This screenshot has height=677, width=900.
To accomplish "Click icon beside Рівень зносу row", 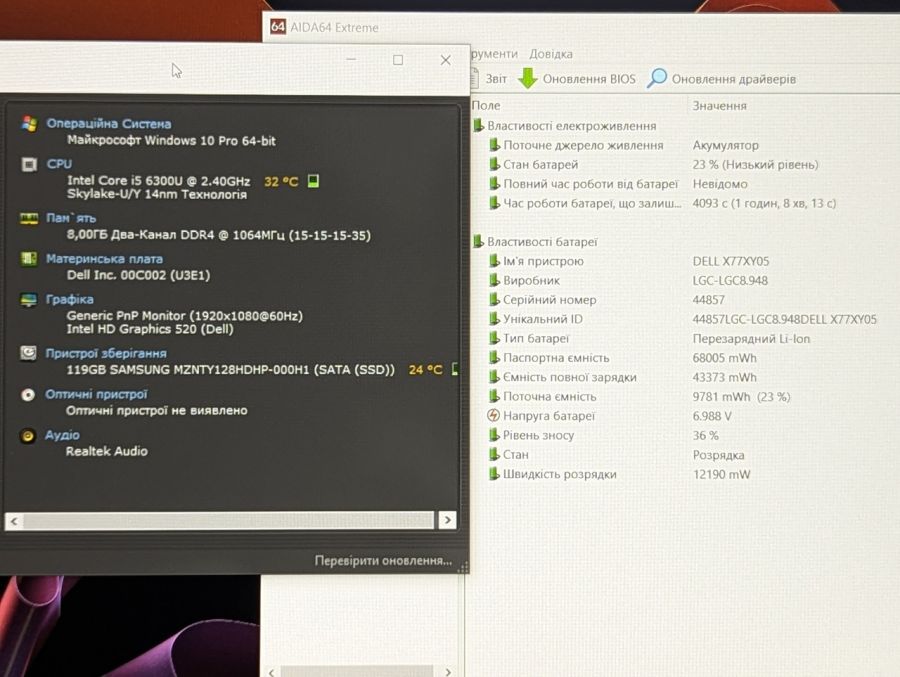I will tap(494, 435).
